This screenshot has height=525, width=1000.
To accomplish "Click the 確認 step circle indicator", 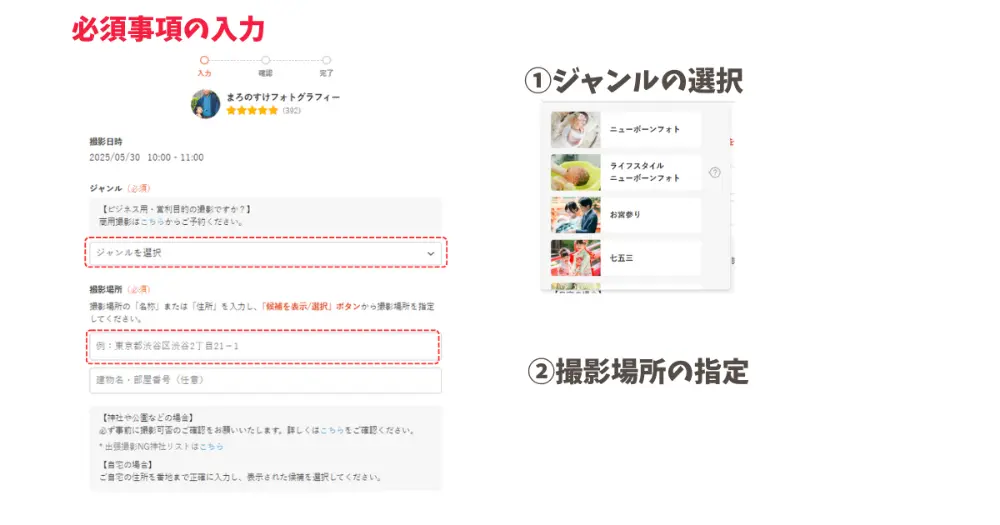I will click(x=265, y=60).
